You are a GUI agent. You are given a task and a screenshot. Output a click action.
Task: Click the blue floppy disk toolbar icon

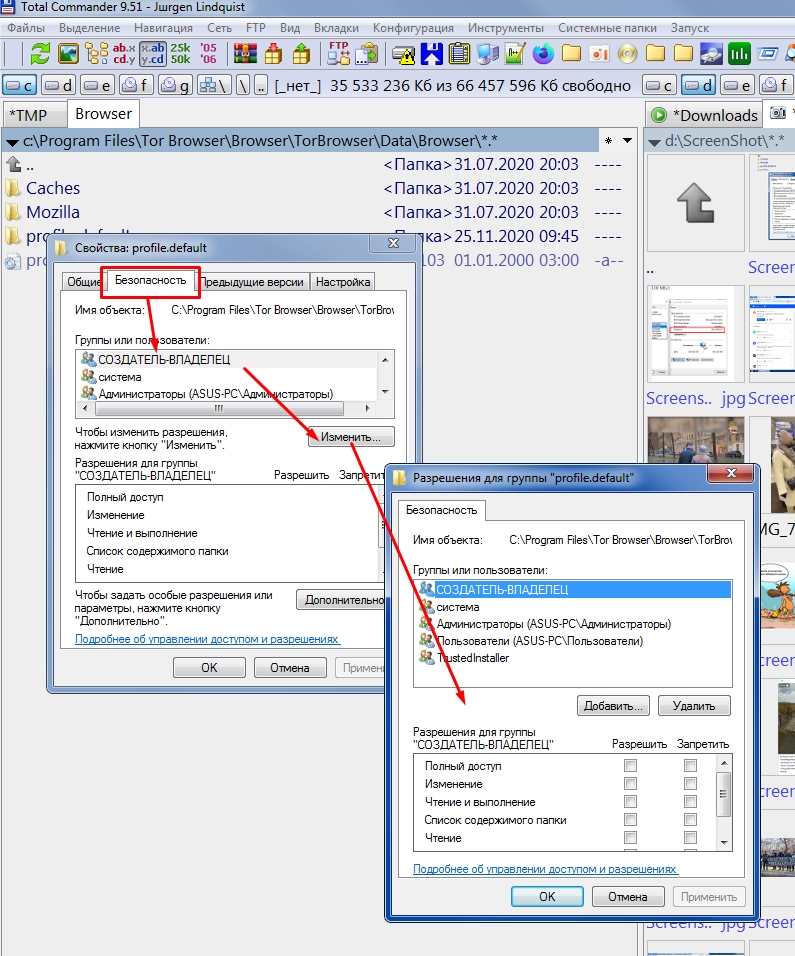(432, 54)
